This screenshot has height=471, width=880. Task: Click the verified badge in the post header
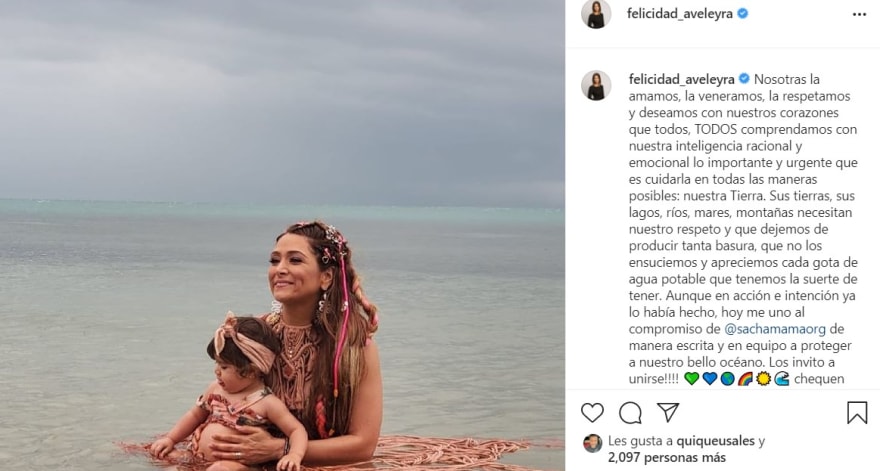point(743,14)
